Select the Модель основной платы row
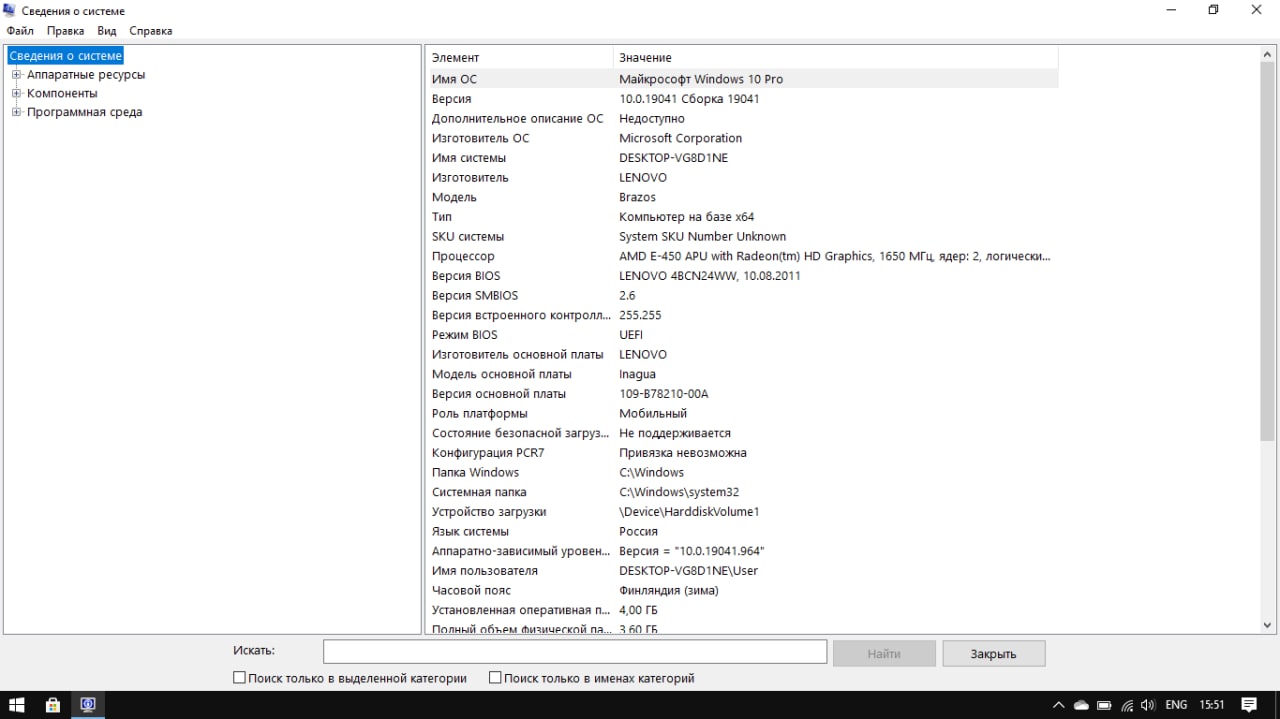This screenshot has height=719, width=1280. (742, 374)
